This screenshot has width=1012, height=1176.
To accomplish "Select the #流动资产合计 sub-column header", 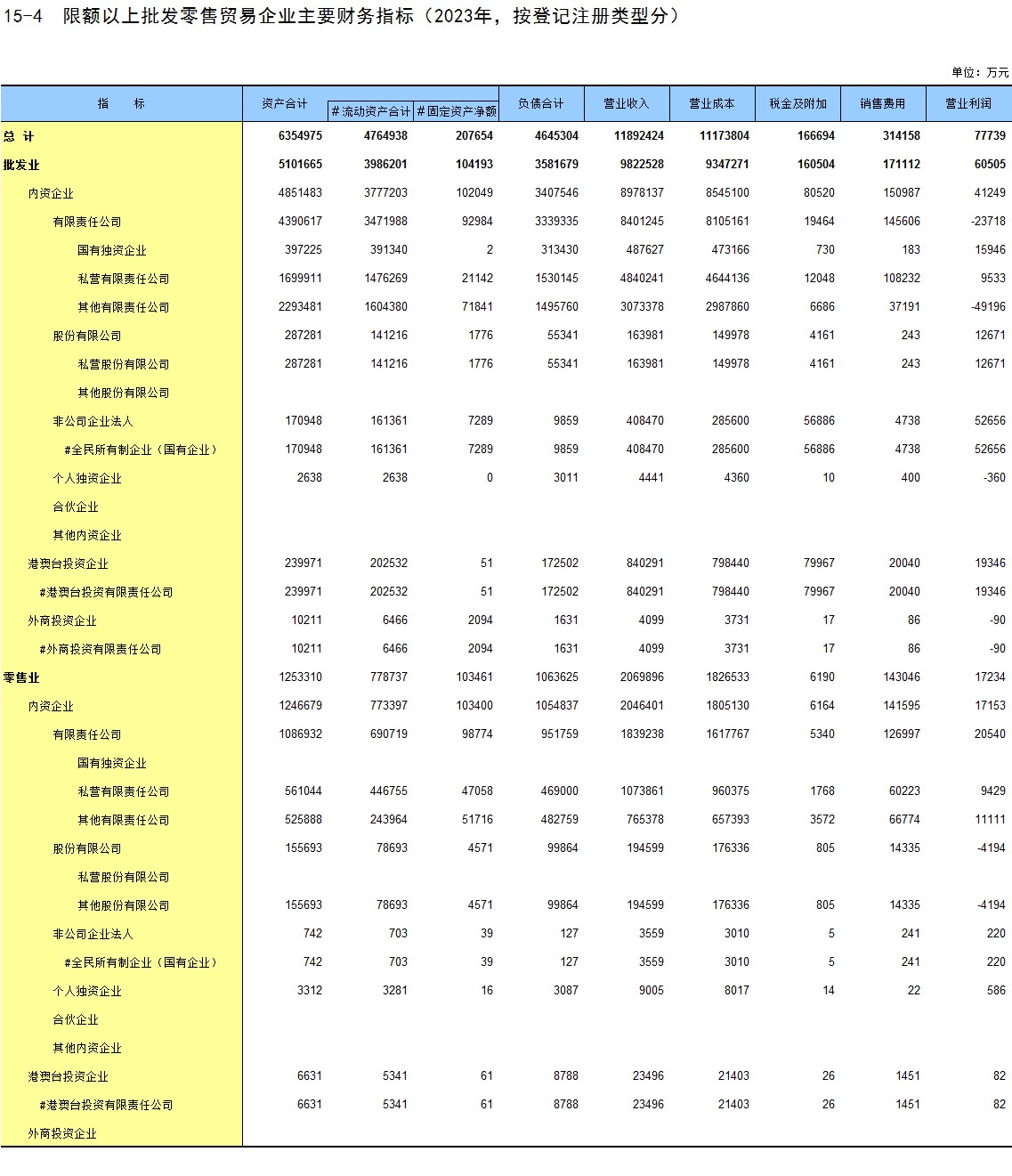I will [370, 111].
